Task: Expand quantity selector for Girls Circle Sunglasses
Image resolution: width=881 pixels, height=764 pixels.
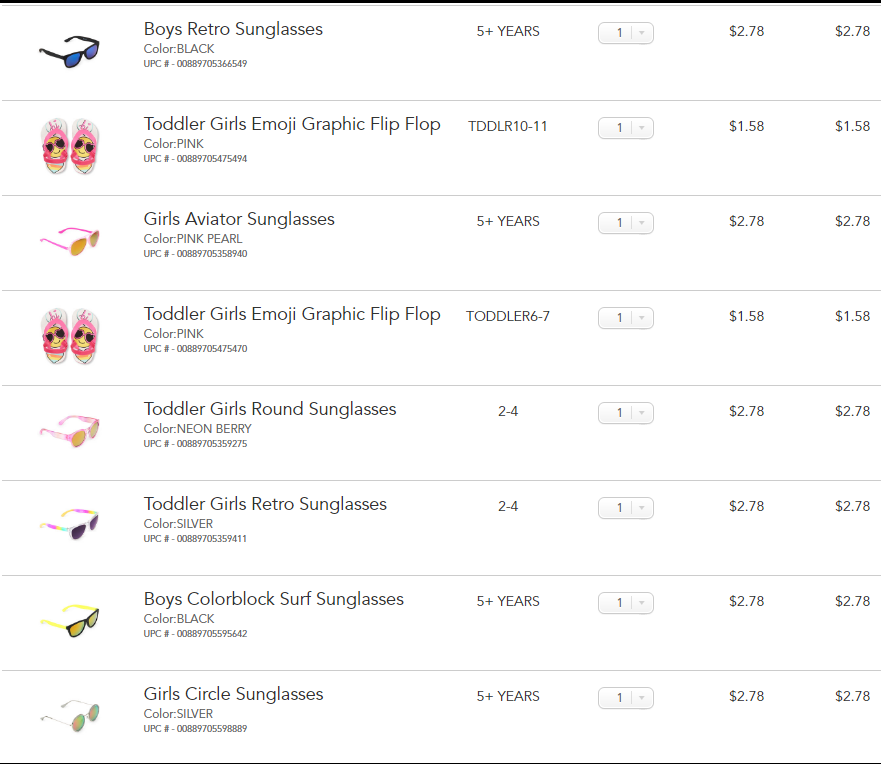Action: point(626,698)
